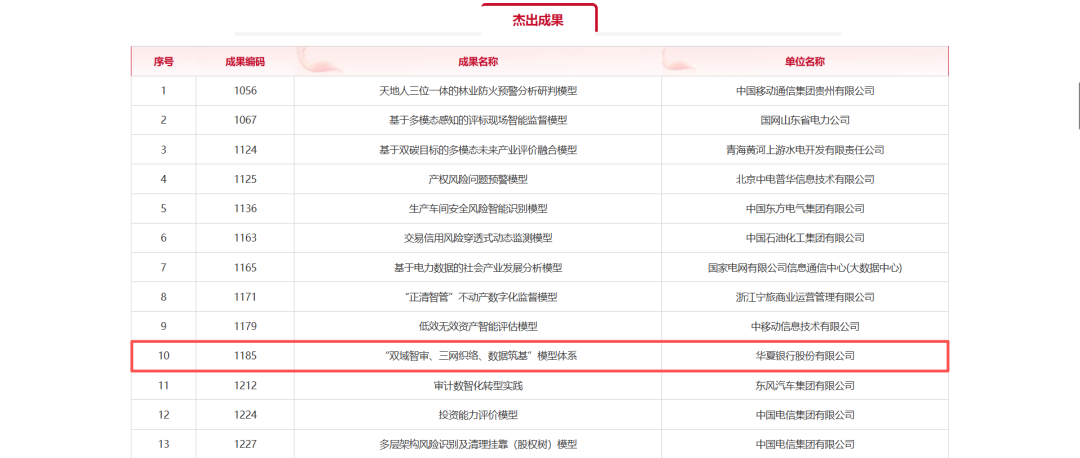This screenshot has width=1080, height=458.
Task: Click the 单位名称 column header
Action: [x=805, y=61]
